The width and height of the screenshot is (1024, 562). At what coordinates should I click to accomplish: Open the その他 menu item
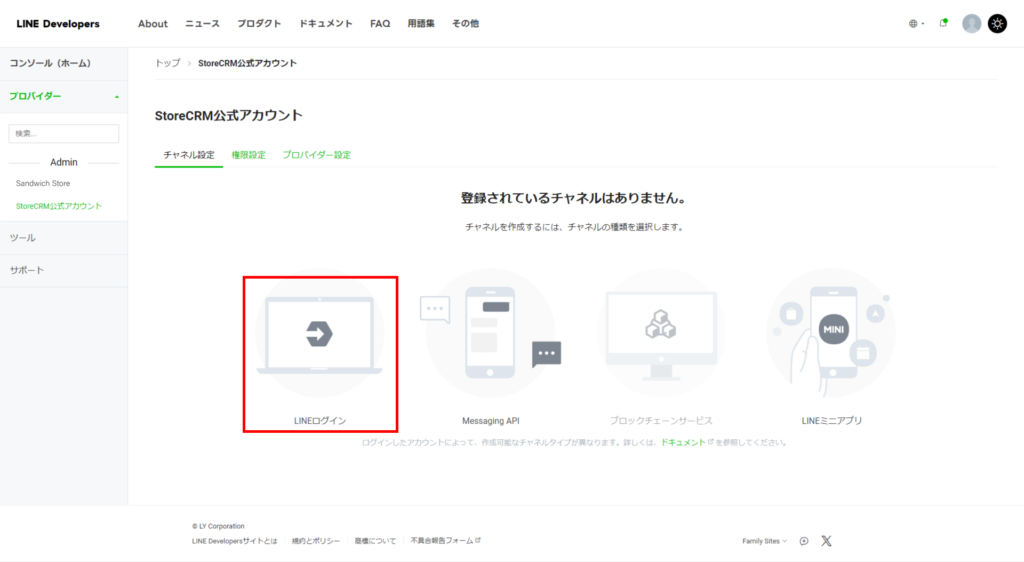coord(466,23)
